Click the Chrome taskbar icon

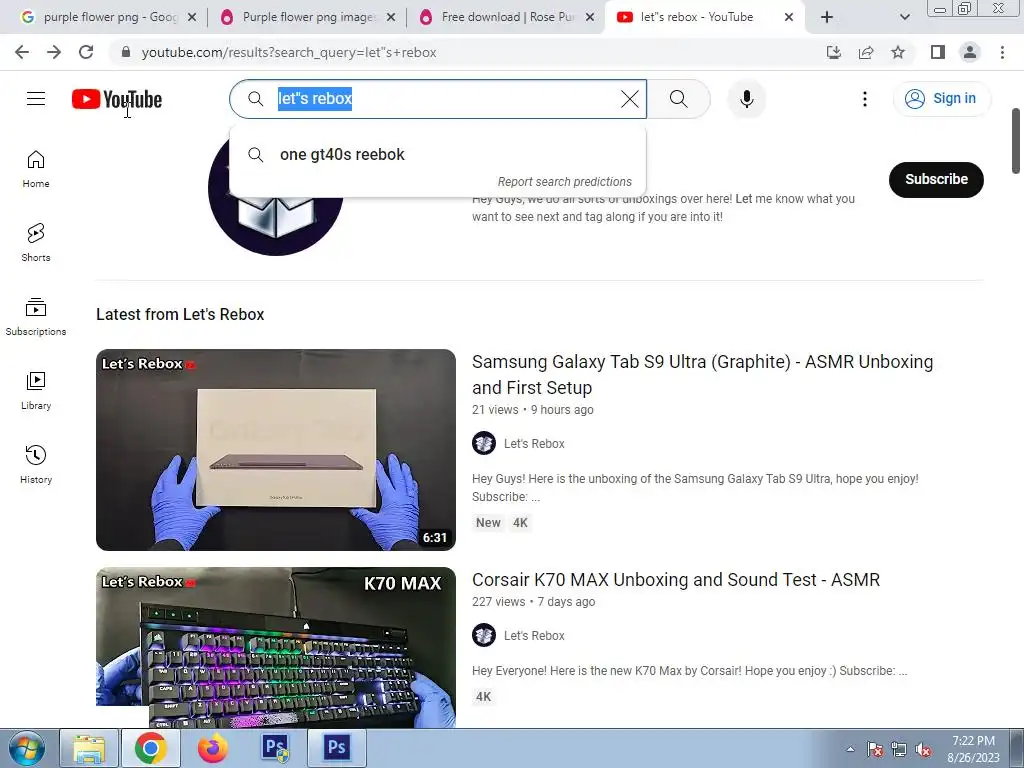point(151,748)
